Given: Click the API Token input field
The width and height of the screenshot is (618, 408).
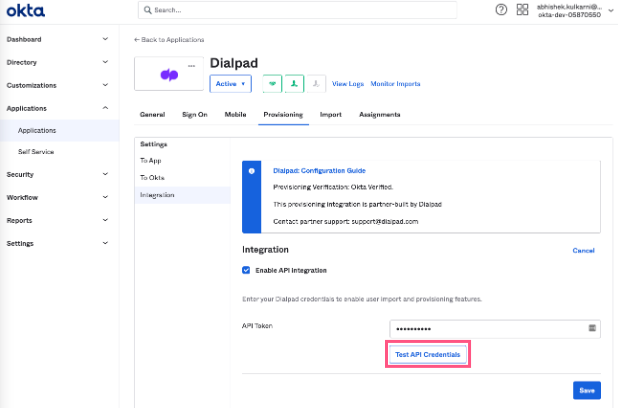Looking at the screenshot, I should (495, 329).
